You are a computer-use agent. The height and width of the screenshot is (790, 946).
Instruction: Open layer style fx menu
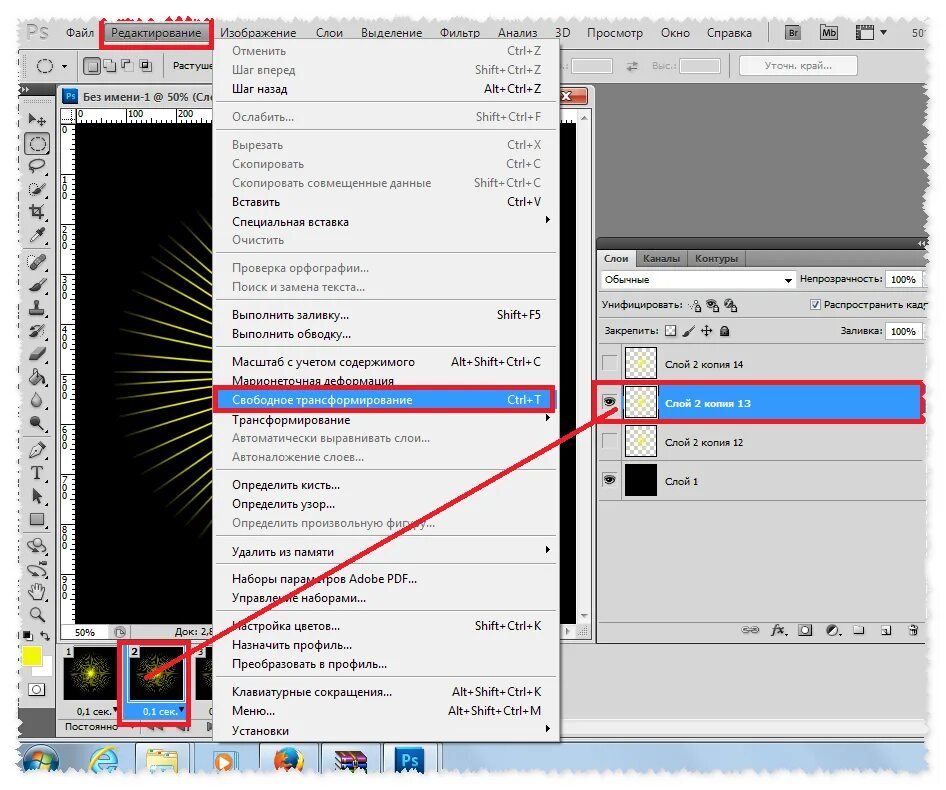(x=778, y=630)
